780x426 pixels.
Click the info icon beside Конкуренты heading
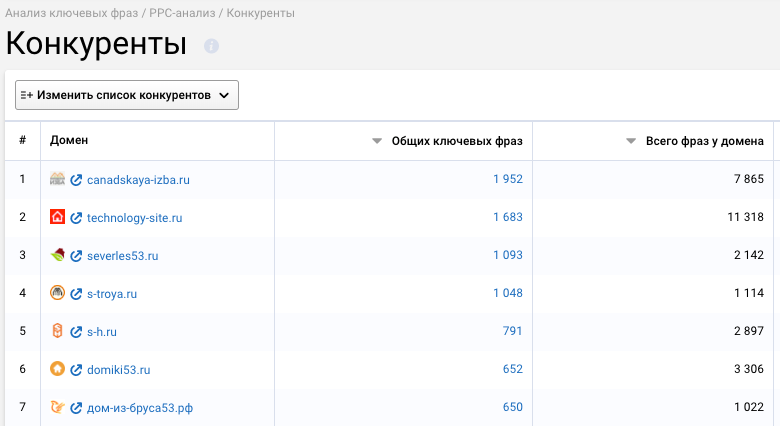click(x=211, y=46)
